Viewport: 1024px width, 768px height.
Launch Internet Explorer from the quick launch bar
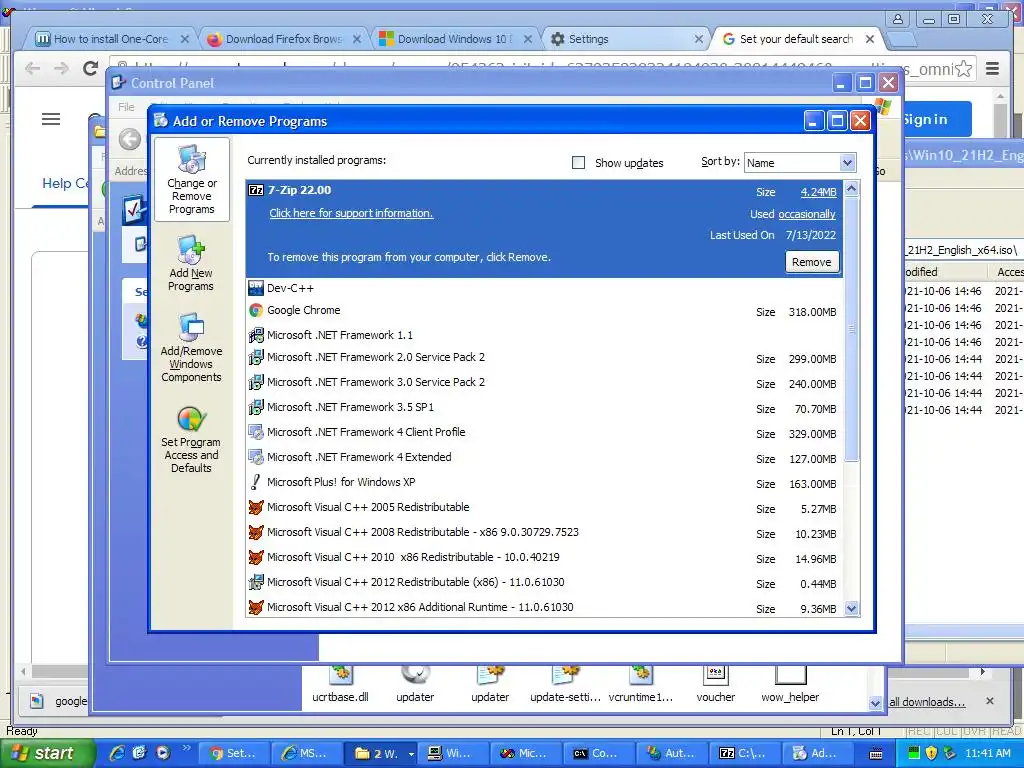tap(117, 753)
